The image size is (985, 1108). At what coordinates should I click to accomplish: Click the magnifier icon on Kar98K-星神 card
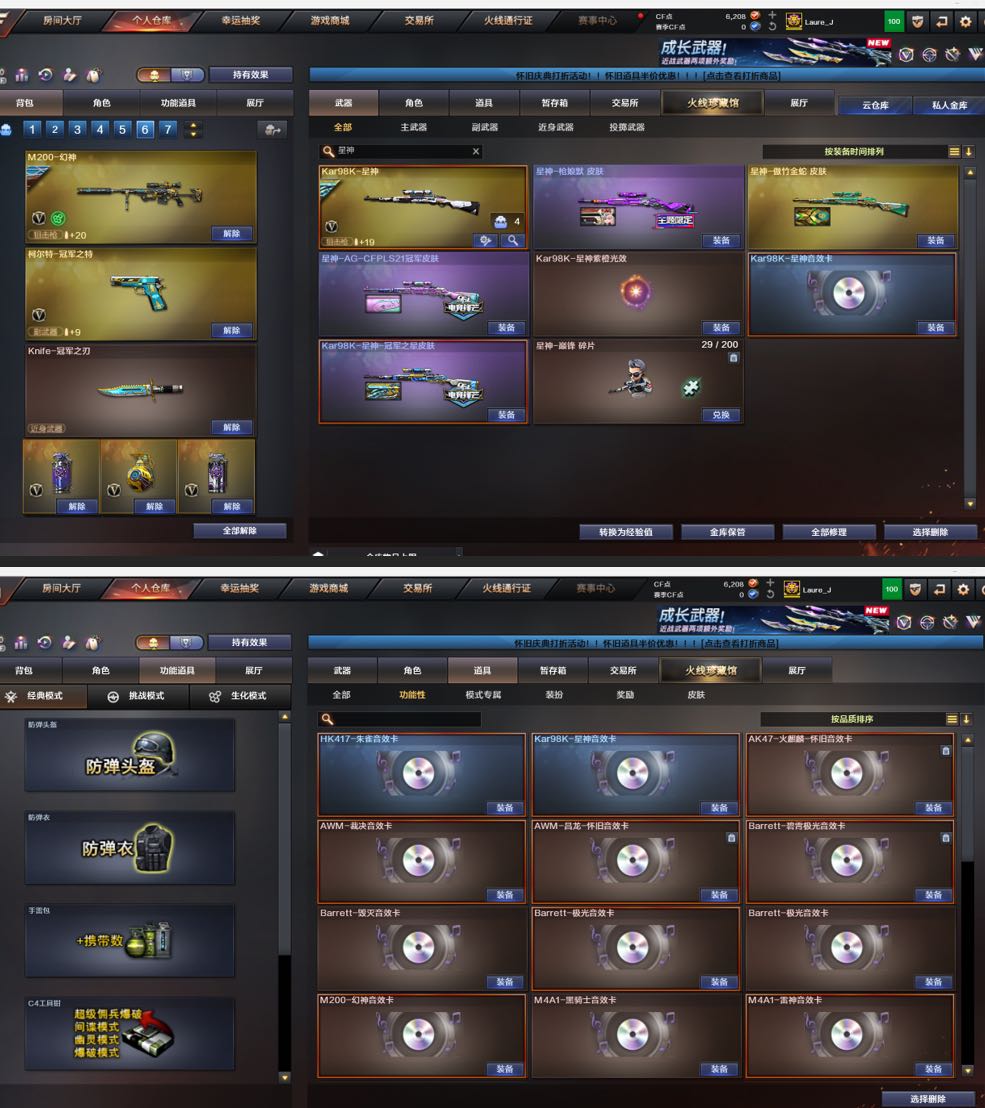pos(513,241)
